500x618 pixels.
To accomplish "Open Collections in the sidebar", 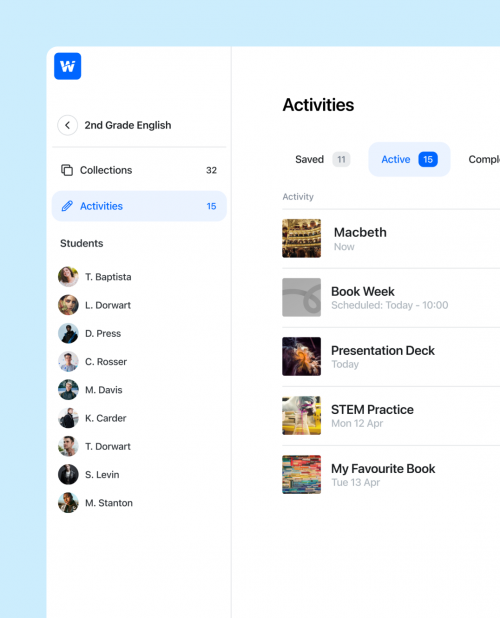I will (x=139, y=170).
